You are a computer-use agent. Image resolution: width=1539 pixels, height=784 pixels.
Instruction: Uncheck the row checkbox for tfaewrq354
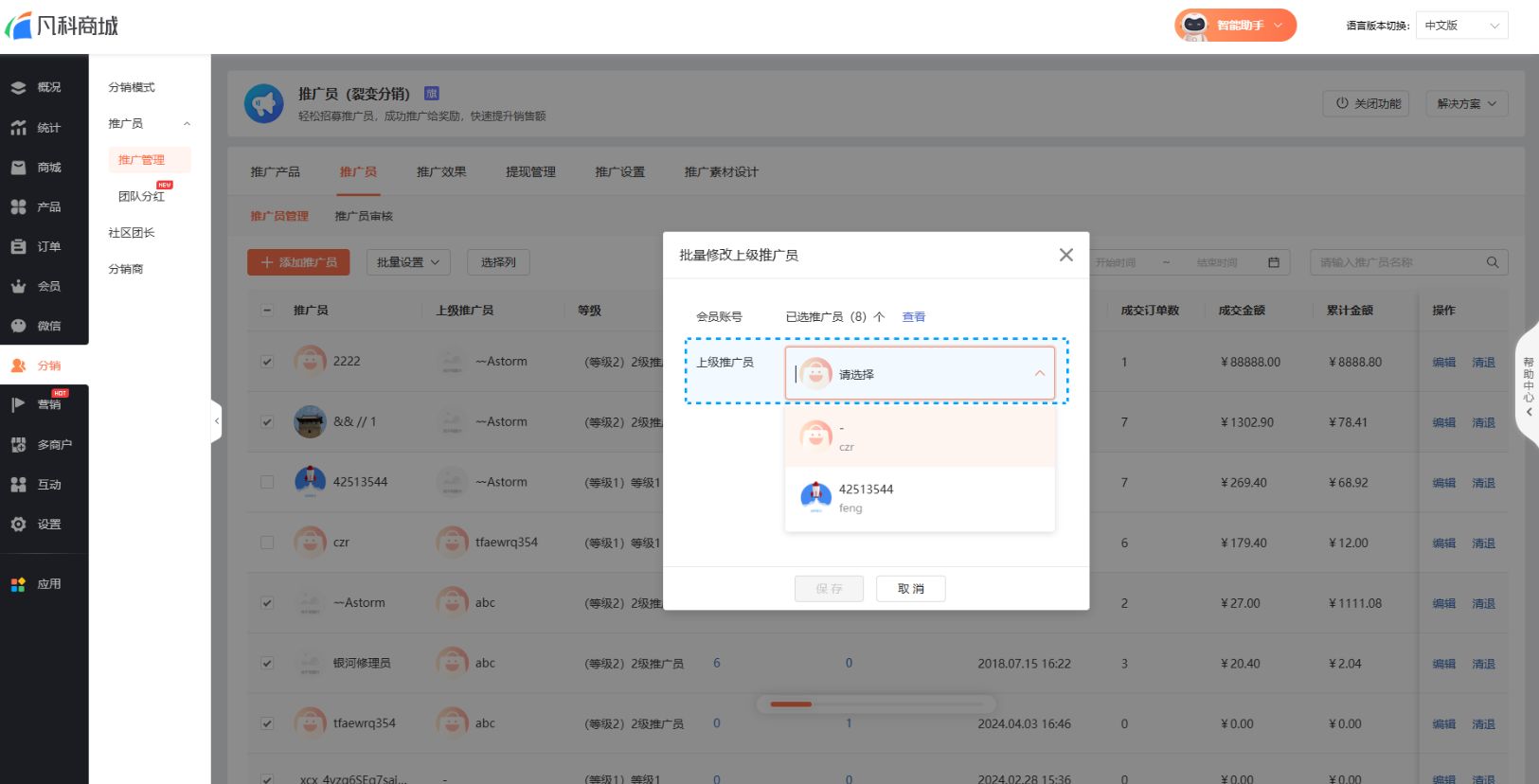tap(267, 723)
